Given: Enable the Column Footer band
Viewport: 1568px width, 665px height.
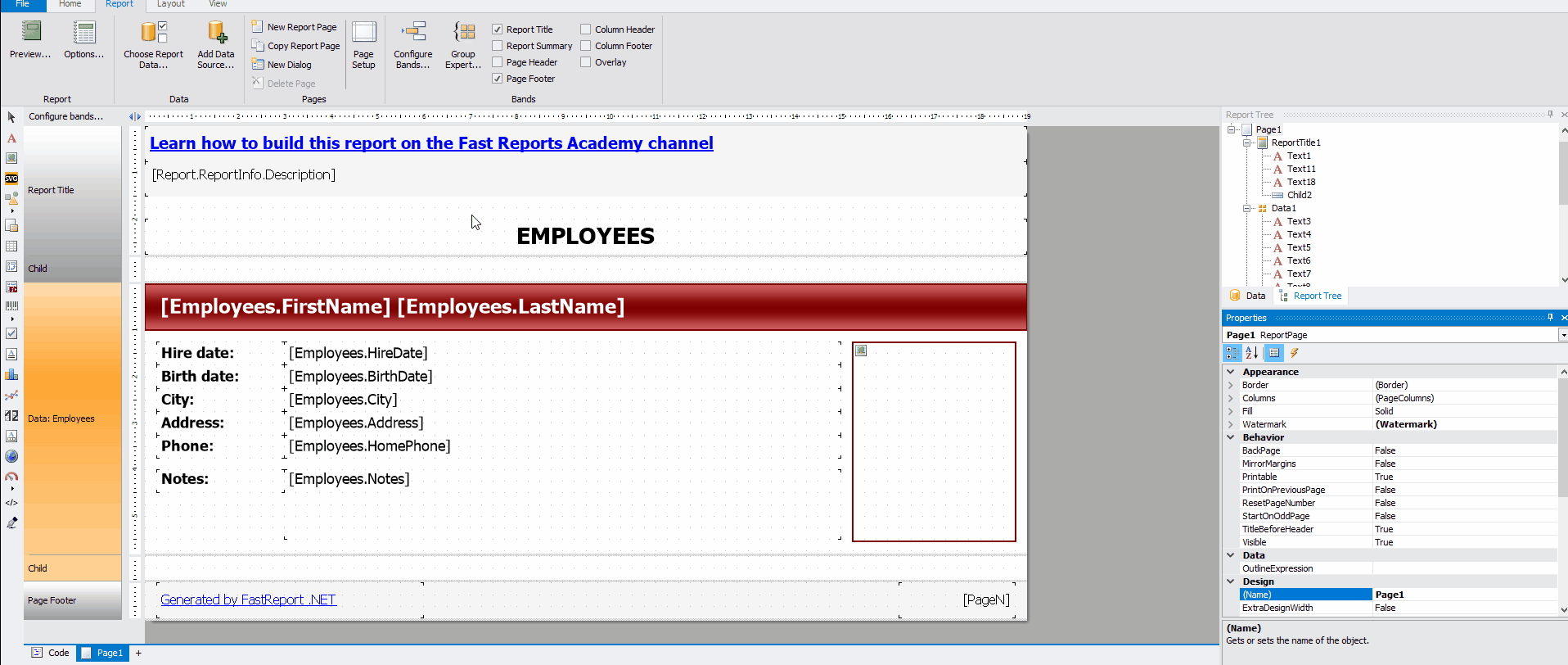Looking at the screenshot, I should pyautogui.click(x=585, y=46).
